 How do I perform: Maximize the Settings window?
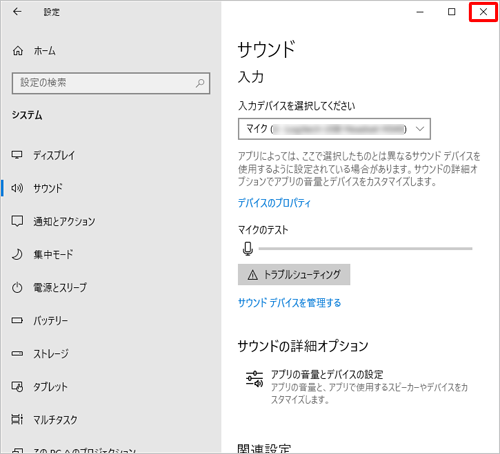[451, 12]
